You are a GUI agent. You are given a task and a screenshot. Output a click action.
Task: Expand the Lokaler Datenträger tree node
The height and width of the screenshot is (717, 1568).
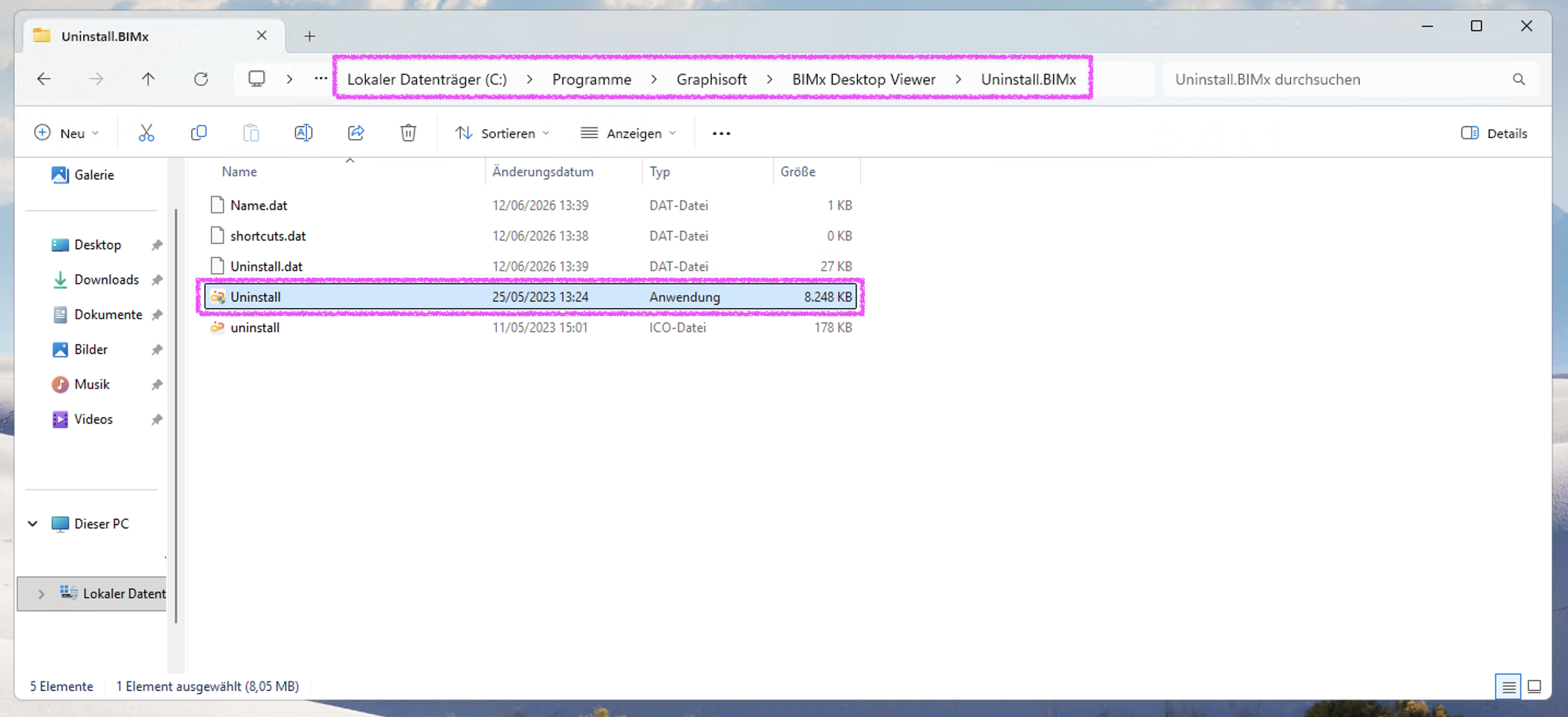(x=41, y=594)
